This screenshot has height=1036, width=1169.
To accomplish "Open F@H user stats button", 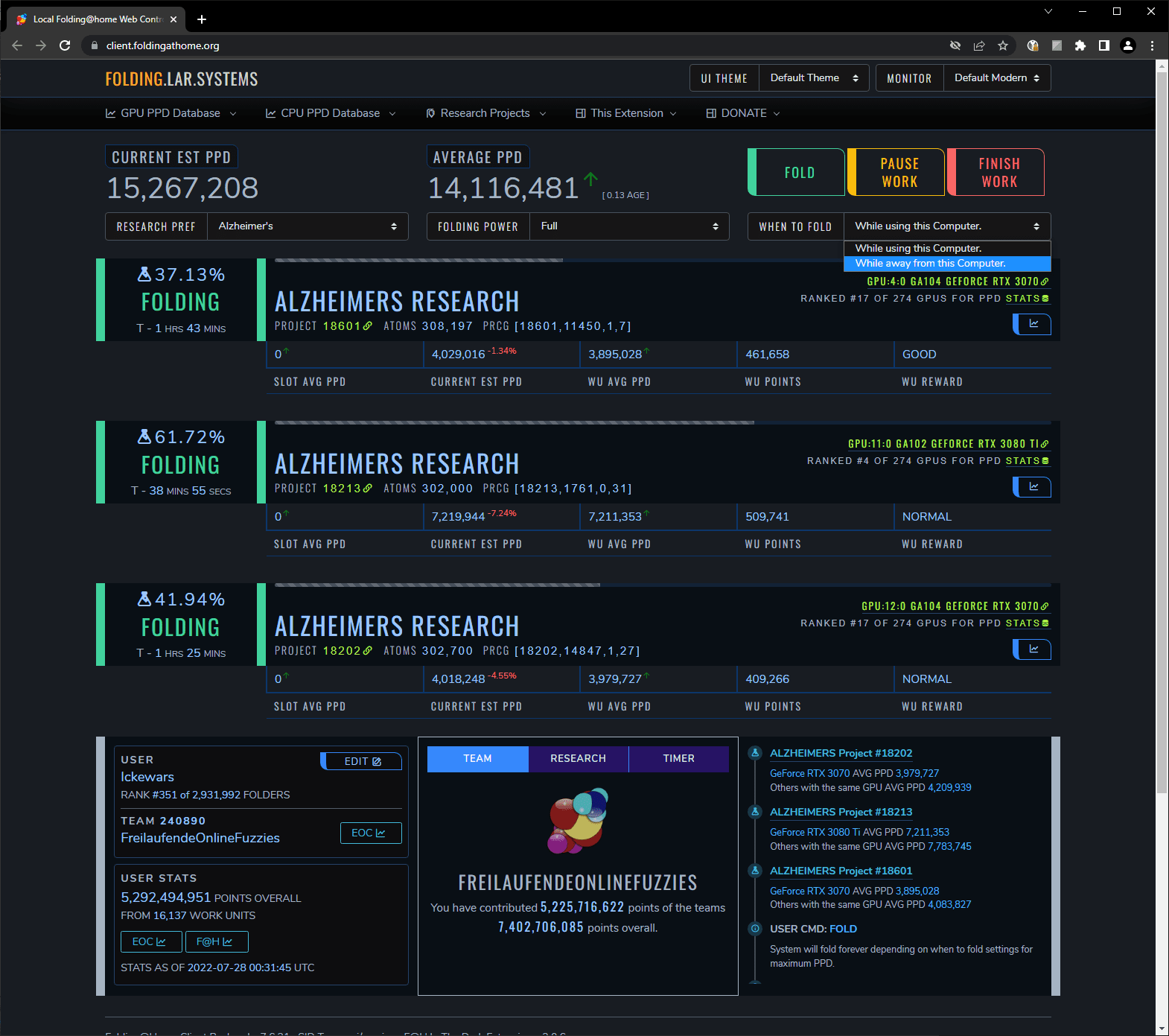I will tap(217, 941).
